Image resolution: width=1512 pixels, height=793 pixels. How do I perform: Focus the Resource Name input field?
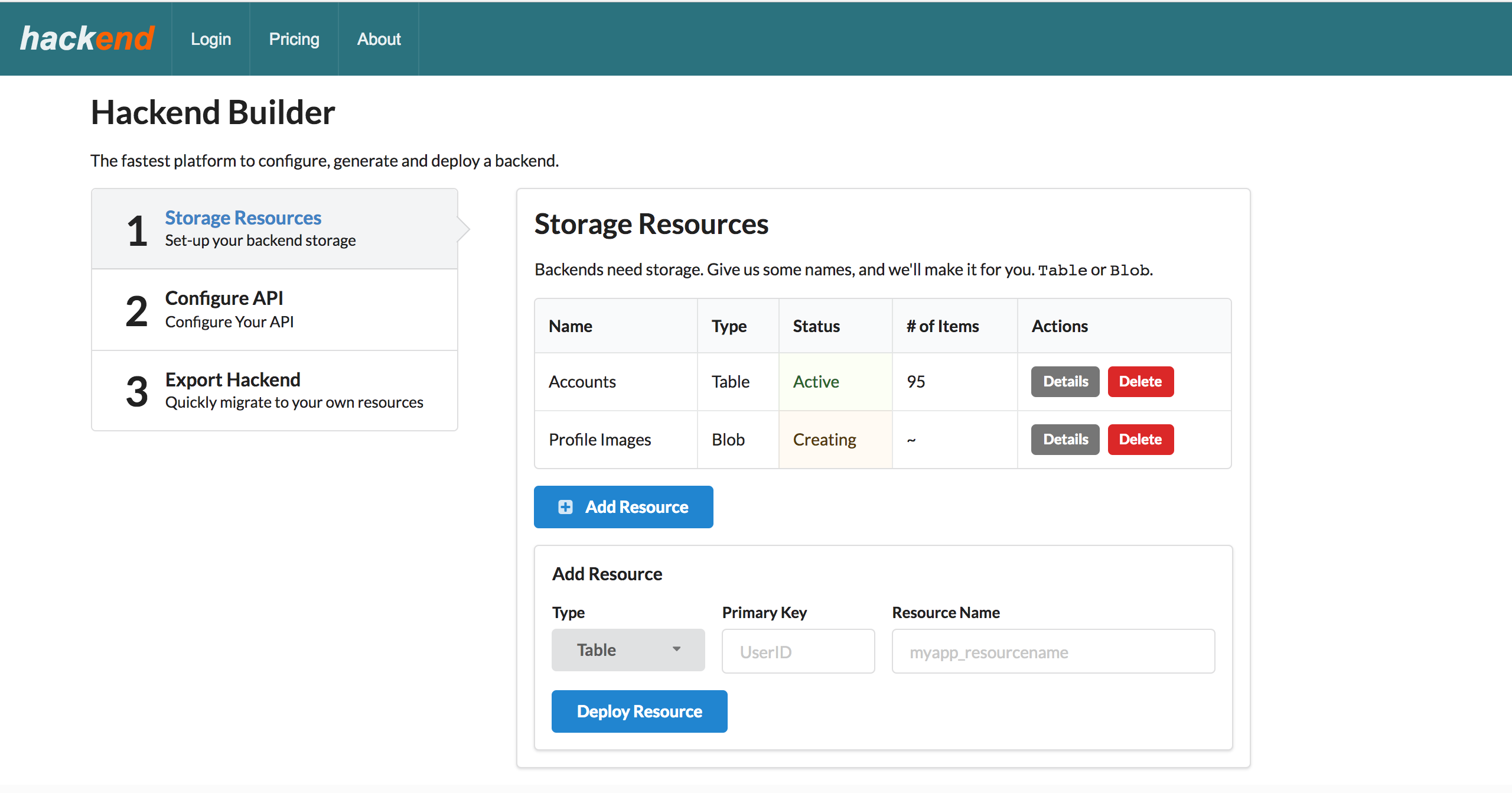[x=1053, y=651]
